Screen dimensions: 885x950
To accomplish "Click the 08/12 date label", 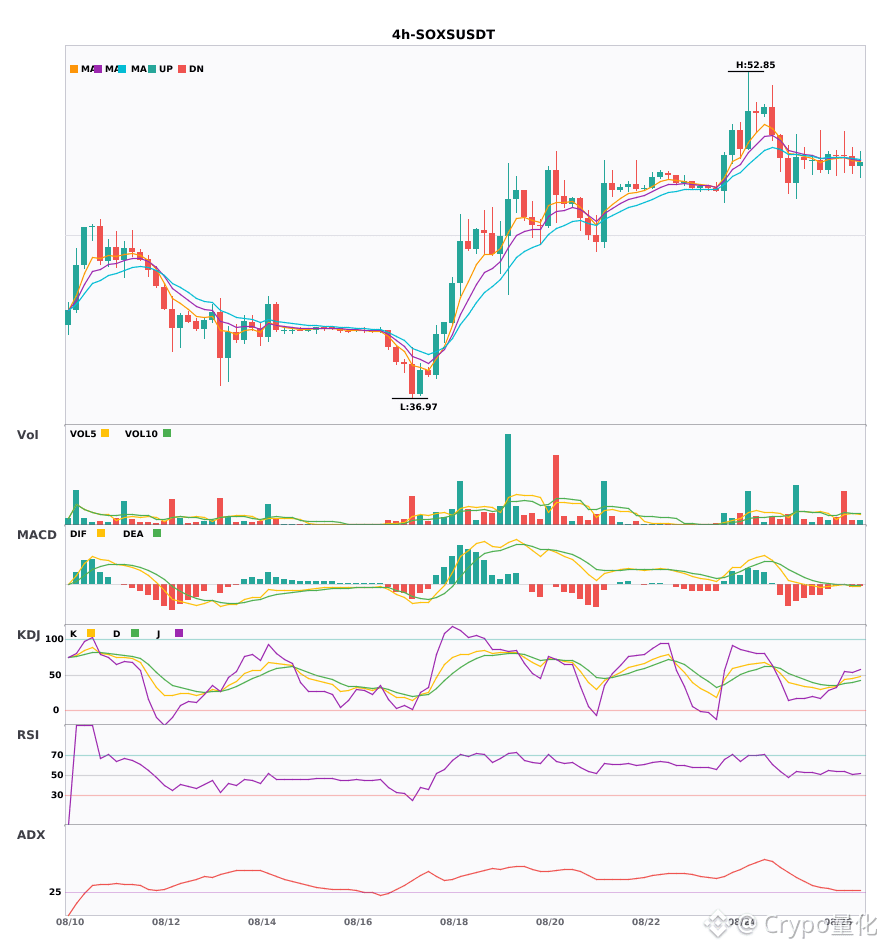I will coord(166,922).
